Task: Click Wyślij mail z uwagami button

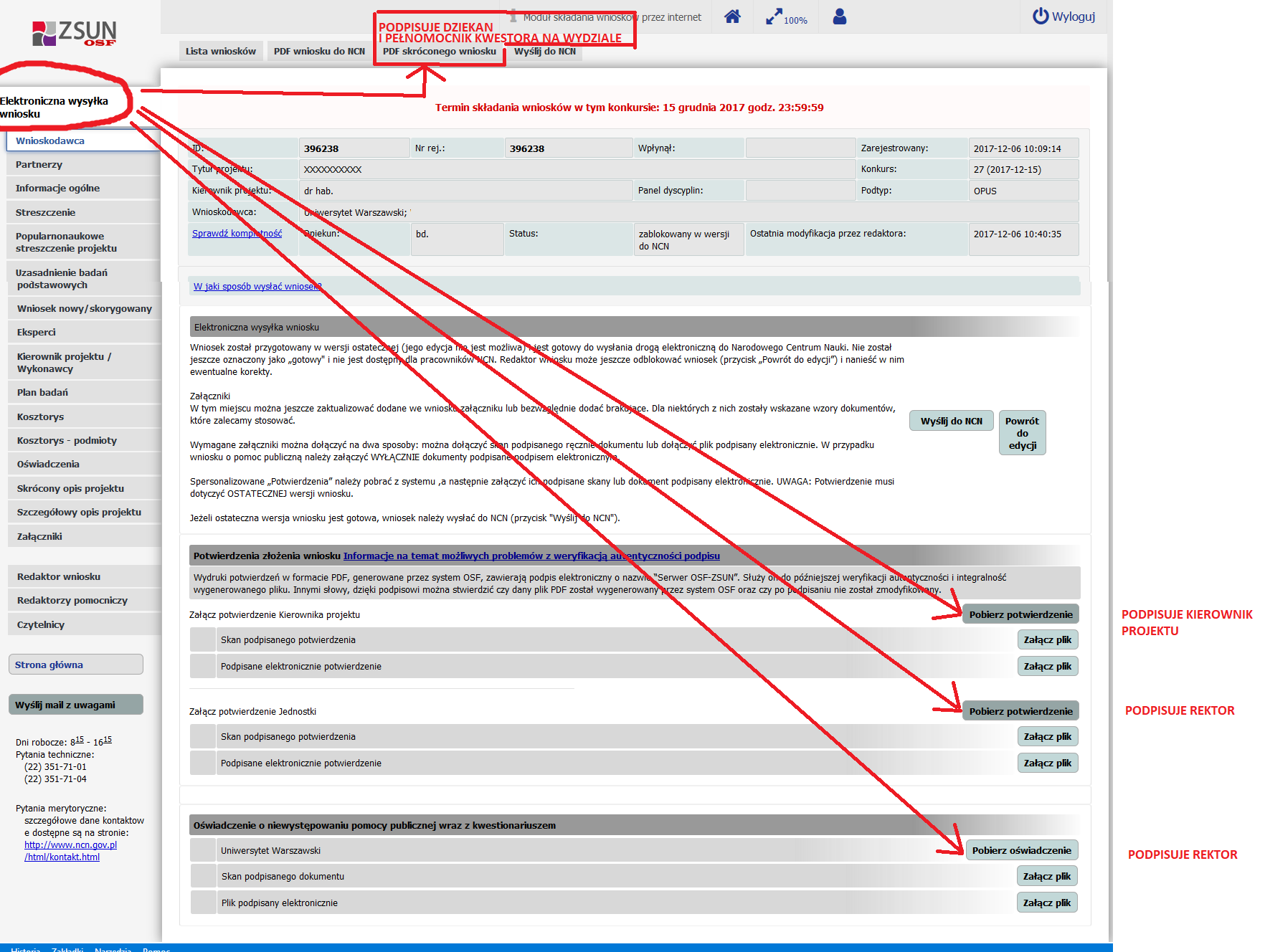Action: pos(75,705)
